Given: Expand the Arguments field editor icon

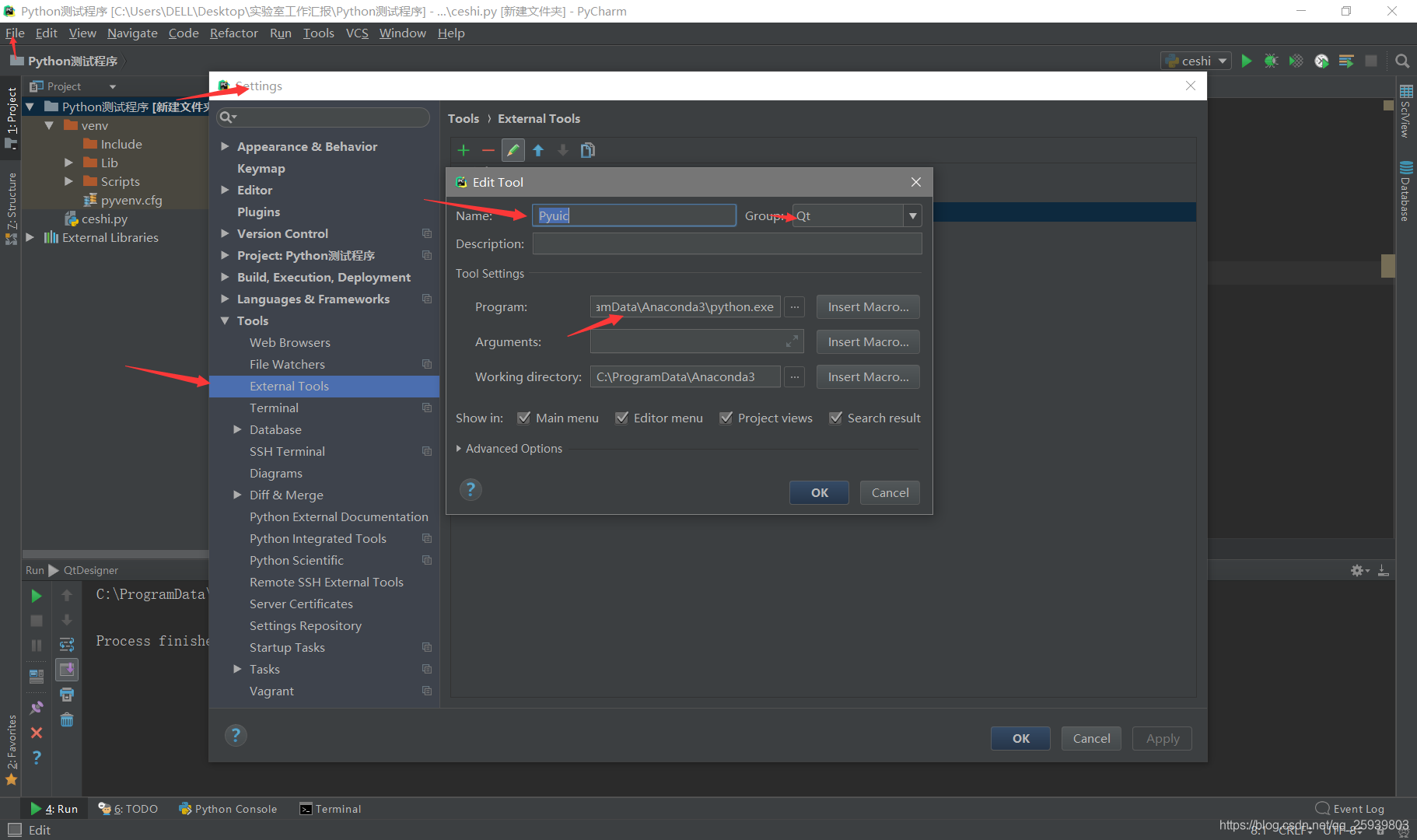Looking at the screenshot, I should [792, 341].
